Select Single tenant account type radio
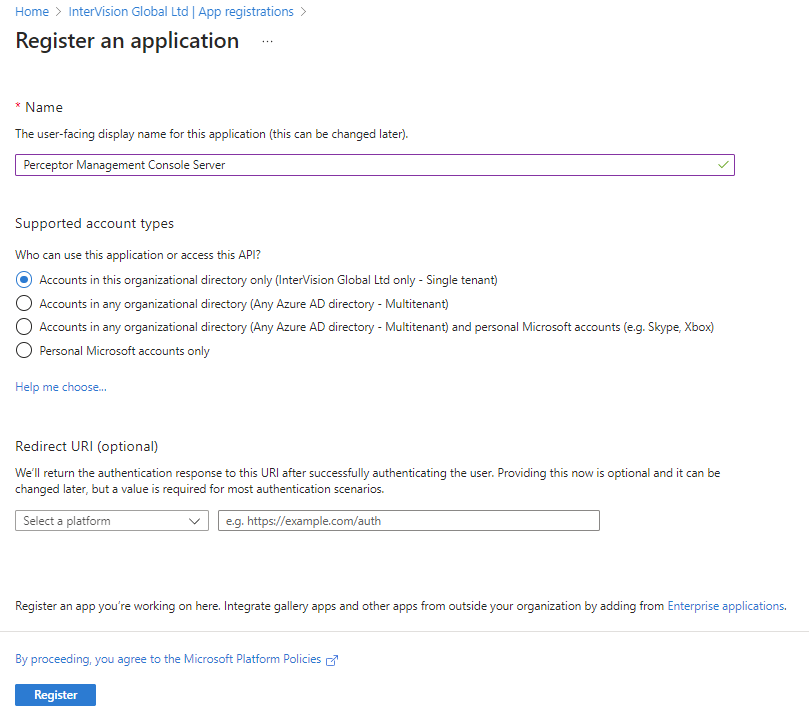The image size is (809, 713). point(24,280)
